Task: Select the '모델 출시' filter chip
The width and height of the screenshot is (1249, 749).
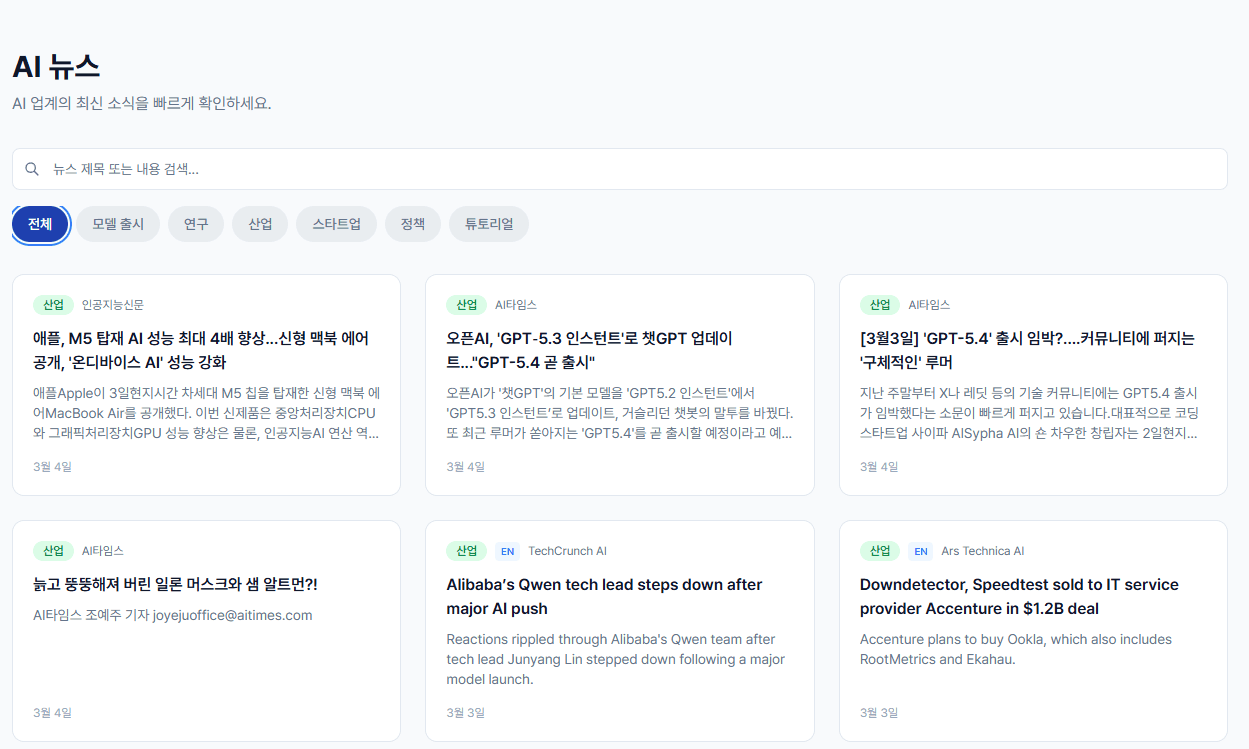Action: [117, 223]
